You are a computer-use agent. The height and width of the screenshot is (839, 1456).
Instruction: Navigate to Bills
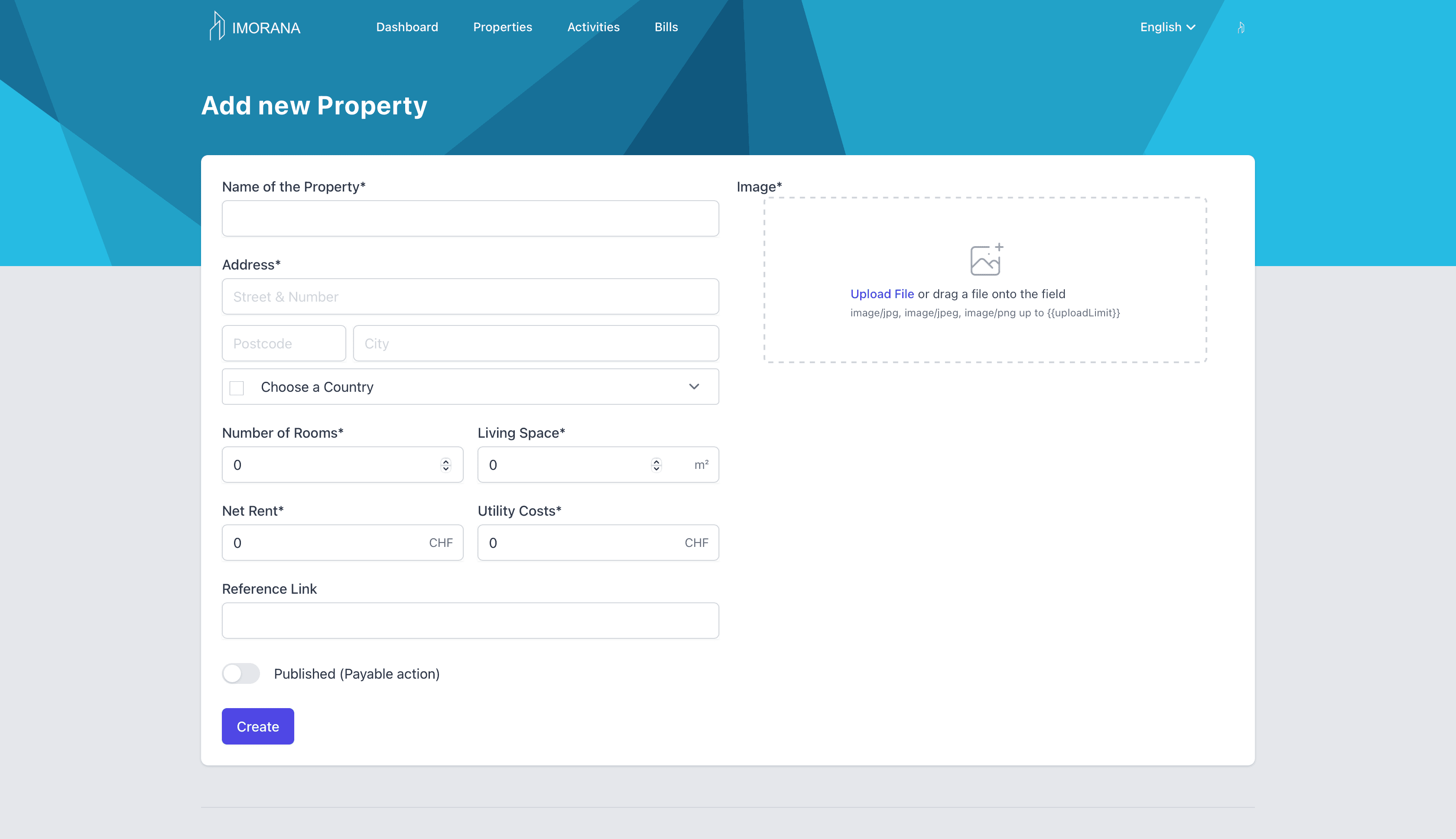(666, 27)
